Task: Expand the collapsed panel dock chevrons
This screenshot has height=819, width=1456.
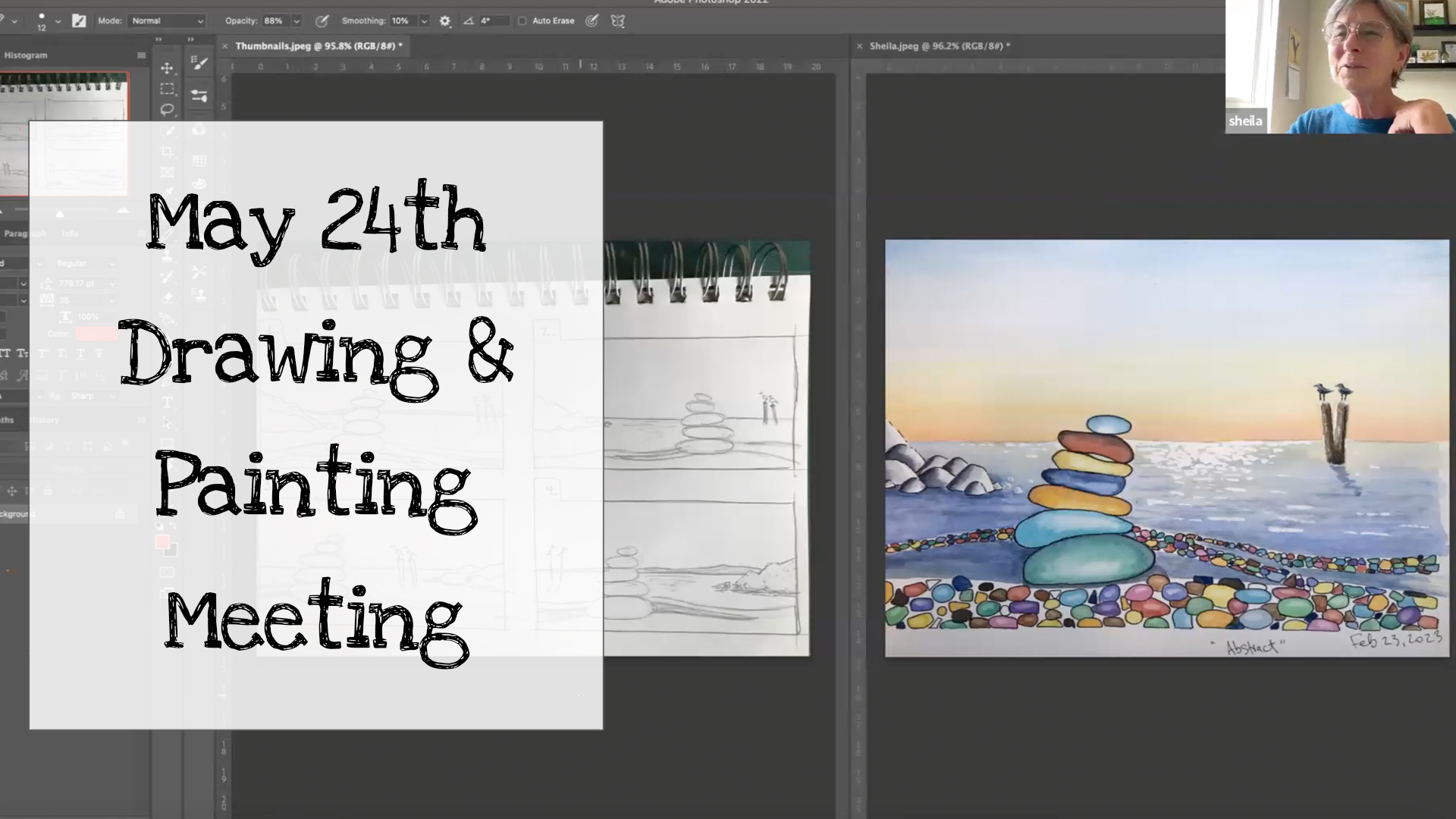Action: click(191, 39)
